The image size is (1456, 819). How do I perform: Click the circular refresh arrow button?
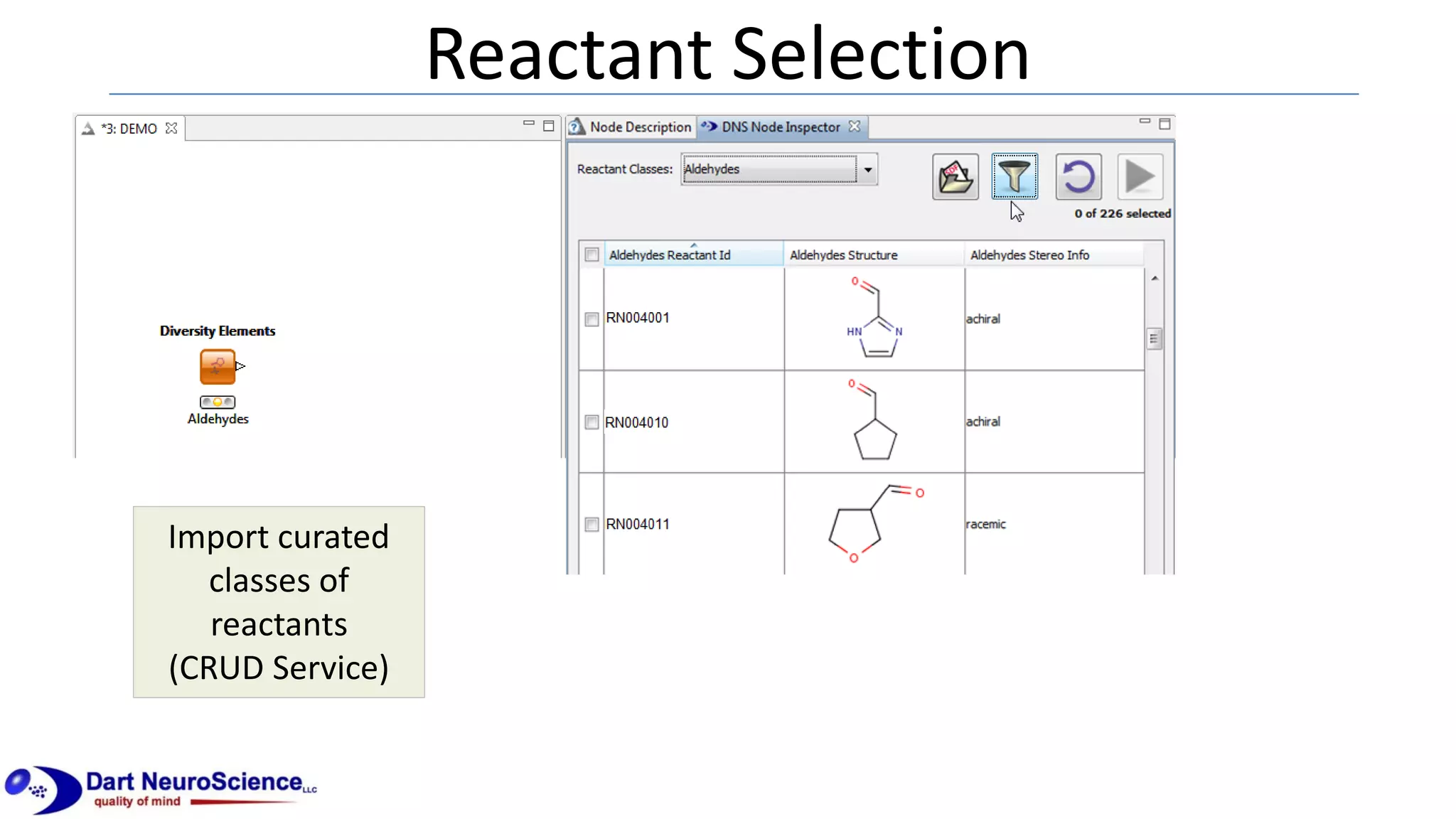[1078, 176]
